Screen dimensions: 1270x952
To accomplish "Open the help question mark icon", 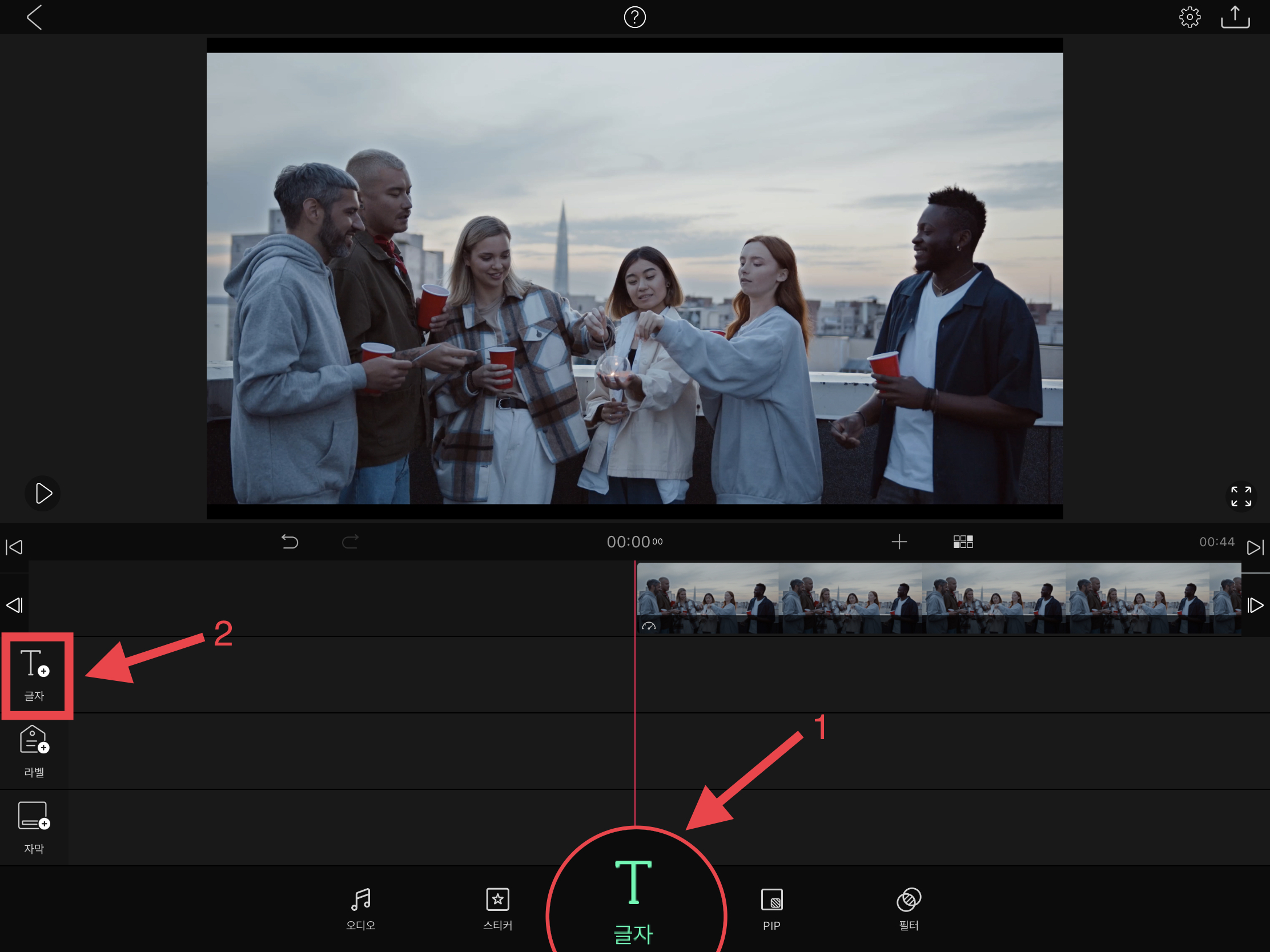I will (x=634, y=17).
